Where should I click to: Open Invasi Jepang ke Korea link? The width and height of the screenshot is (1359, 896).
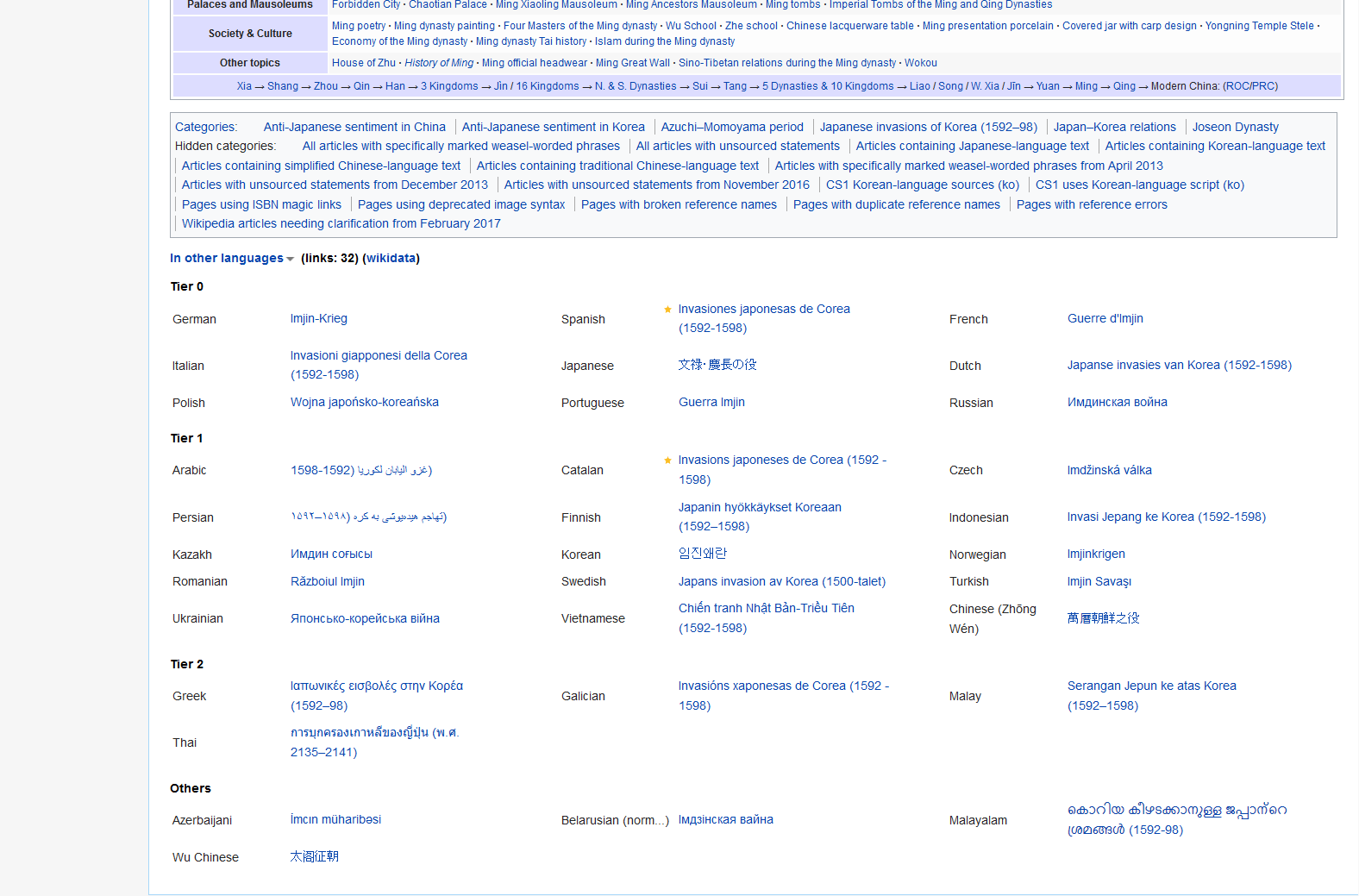1167,517
